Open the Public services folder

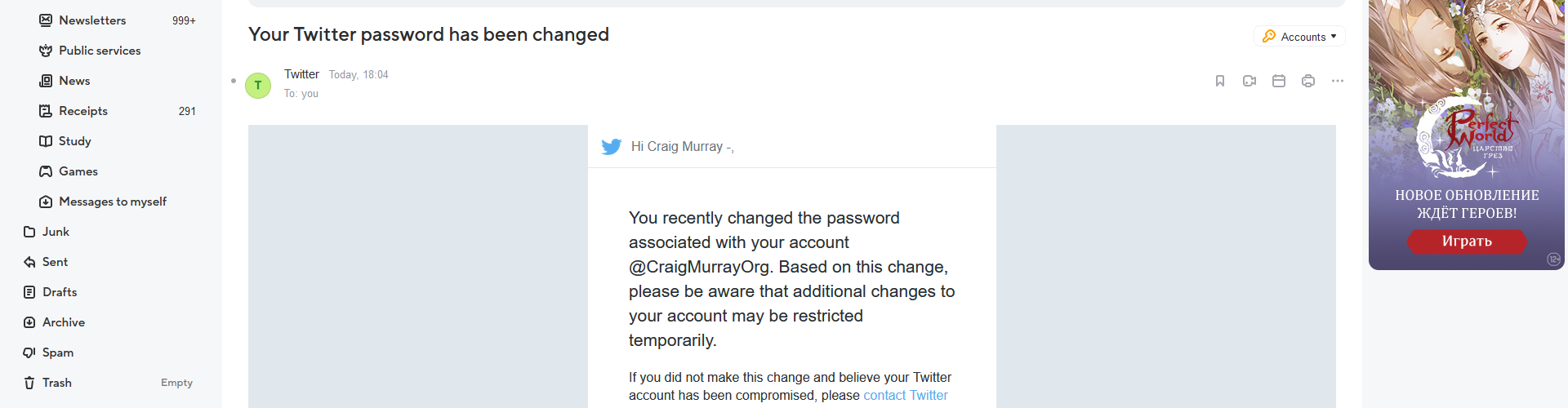click(100, 51)
